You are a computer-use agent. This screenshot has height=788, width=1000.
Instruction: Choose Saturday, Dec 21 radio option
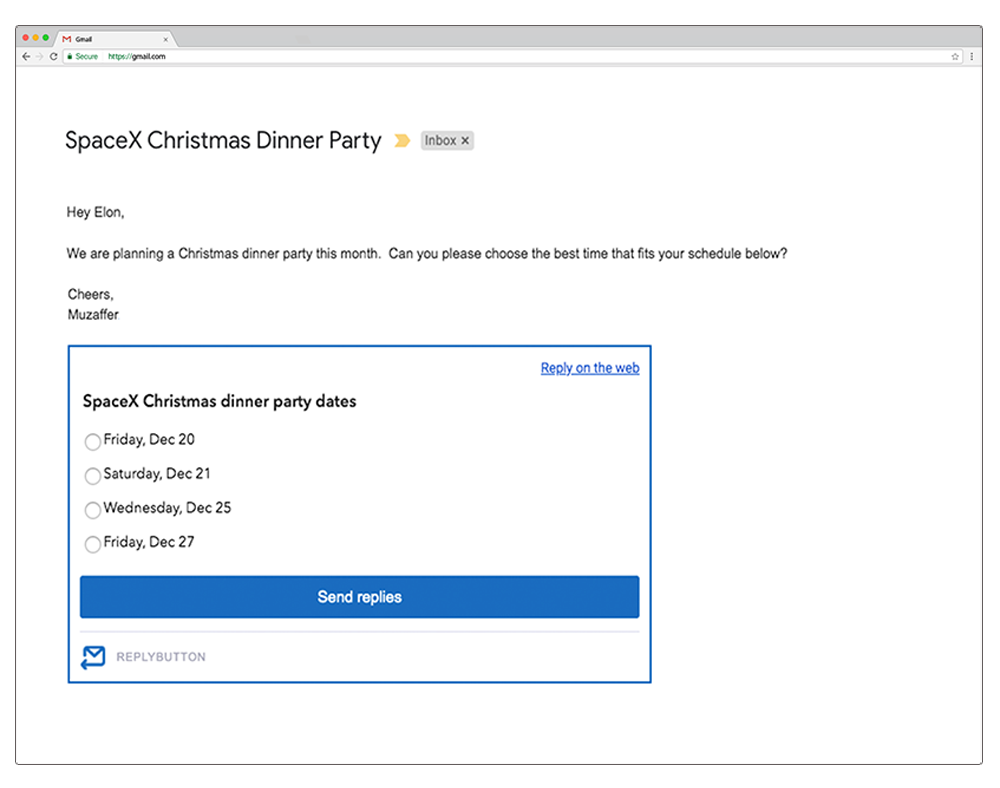(92, 476)
